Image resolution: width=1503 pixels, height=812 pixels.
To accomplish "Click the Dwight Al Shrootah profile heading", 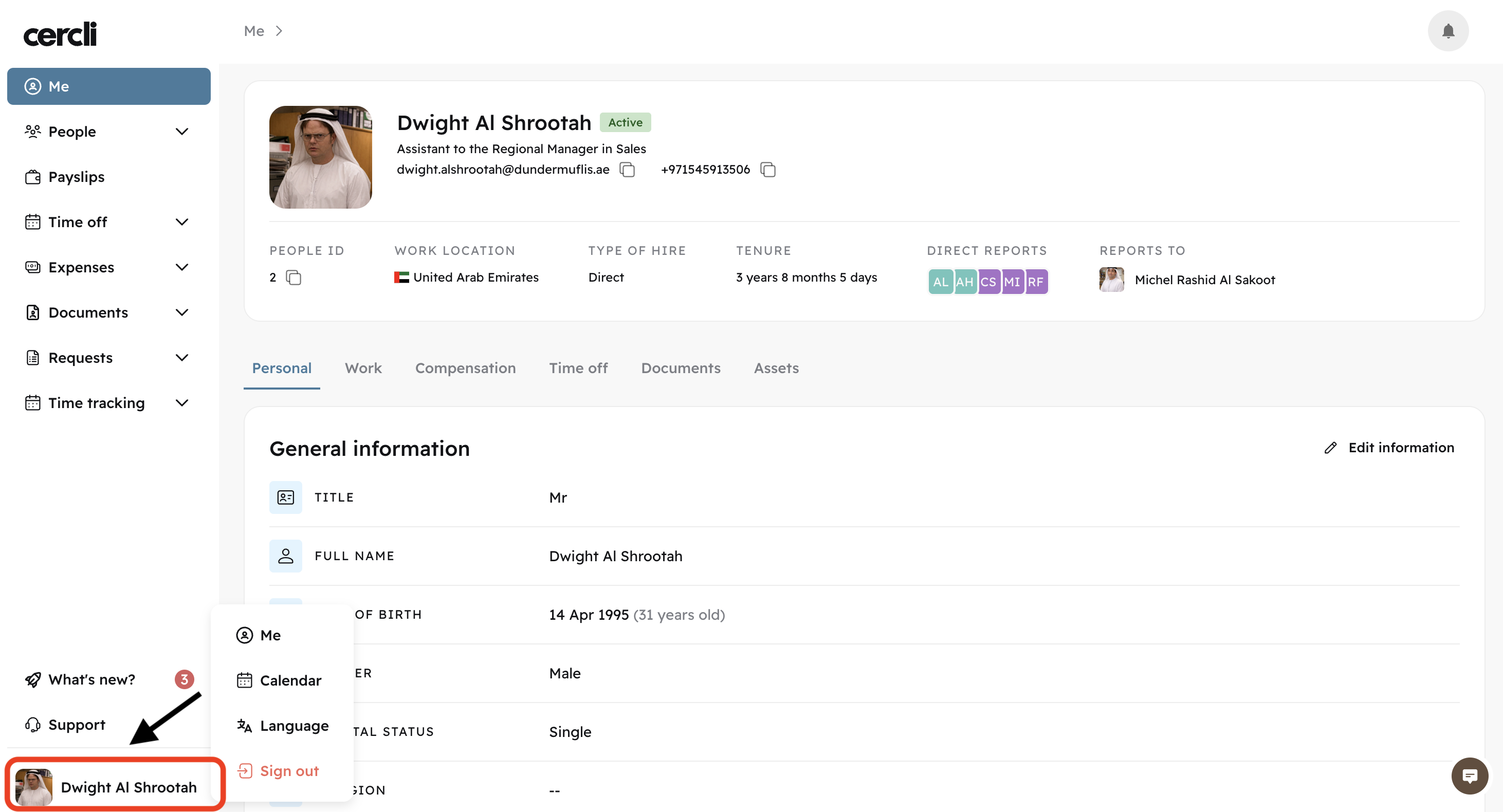I will click(493, 122).
